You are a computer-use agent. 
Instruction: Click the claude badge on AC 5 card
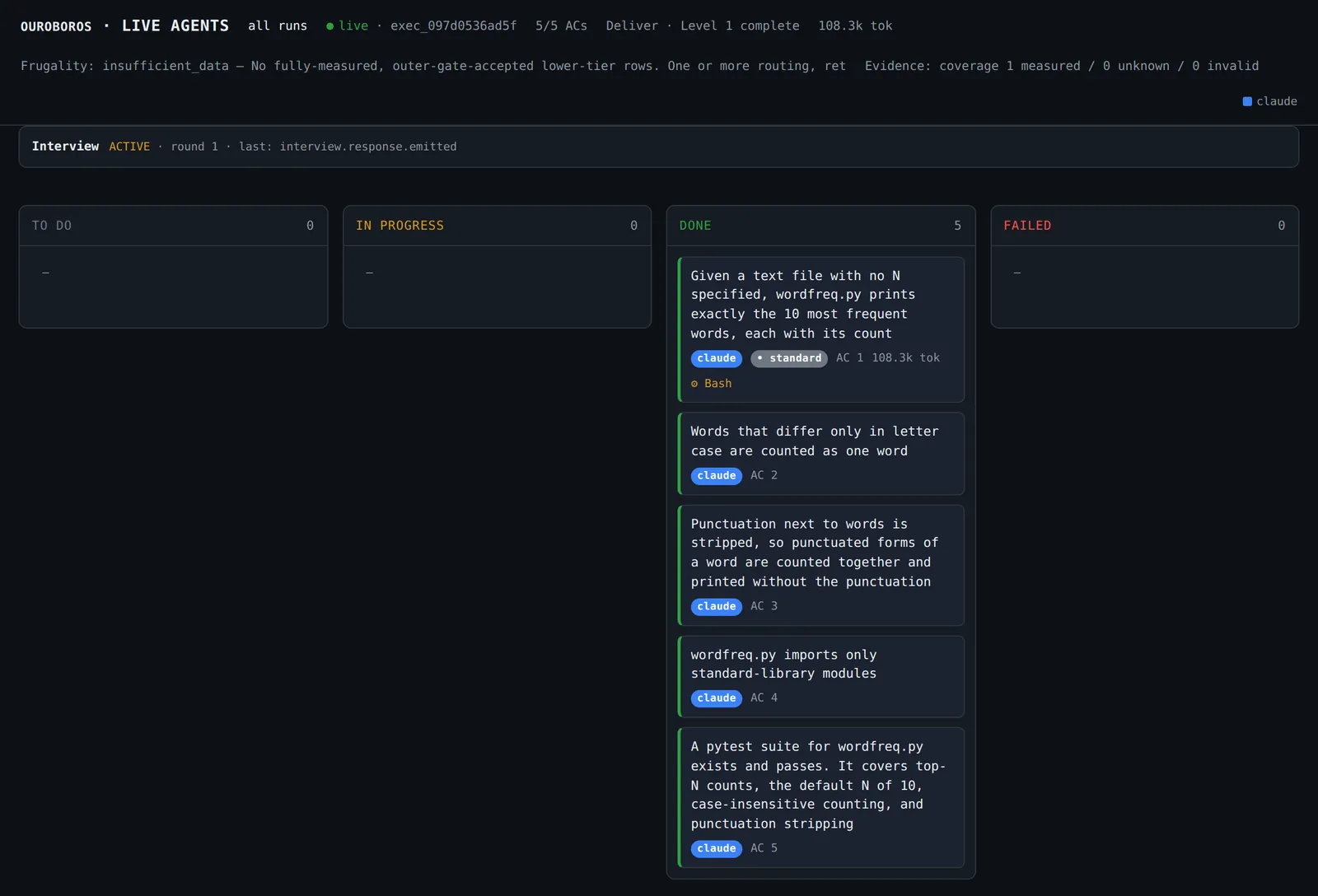click(717, 848)
